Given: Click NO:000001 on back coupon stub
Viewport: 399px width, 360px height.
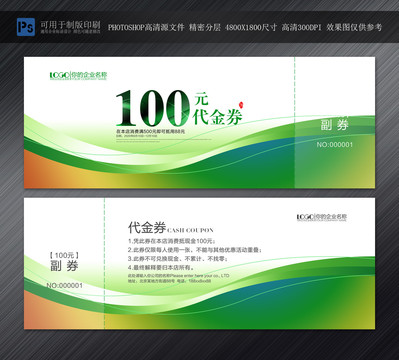Looking at the screenshot, I should coord(64,286).
